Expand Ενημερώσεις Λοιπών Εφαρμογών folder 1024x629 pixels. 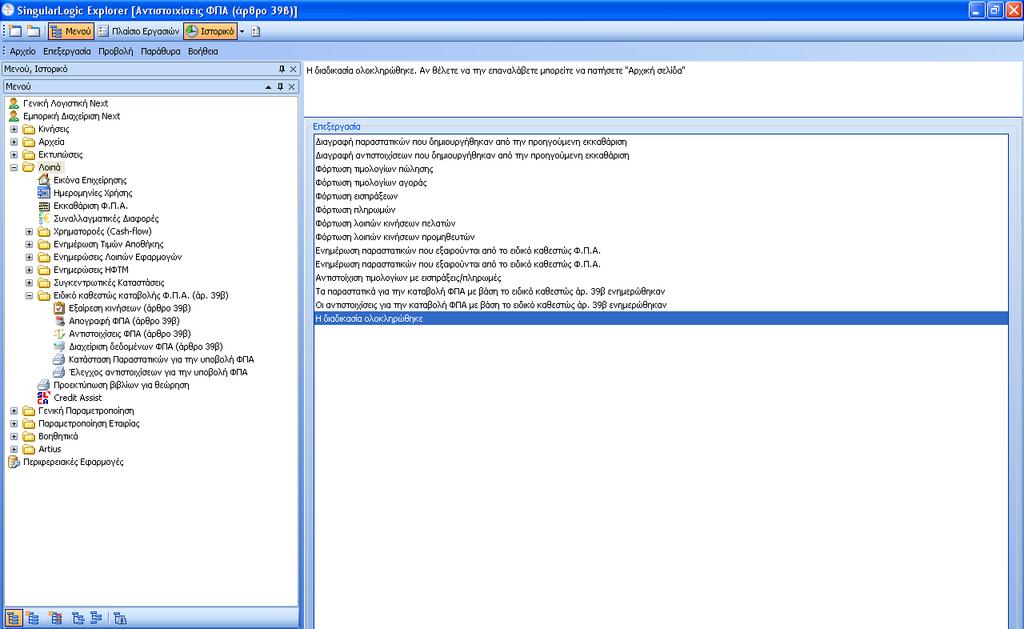(29, 257)
